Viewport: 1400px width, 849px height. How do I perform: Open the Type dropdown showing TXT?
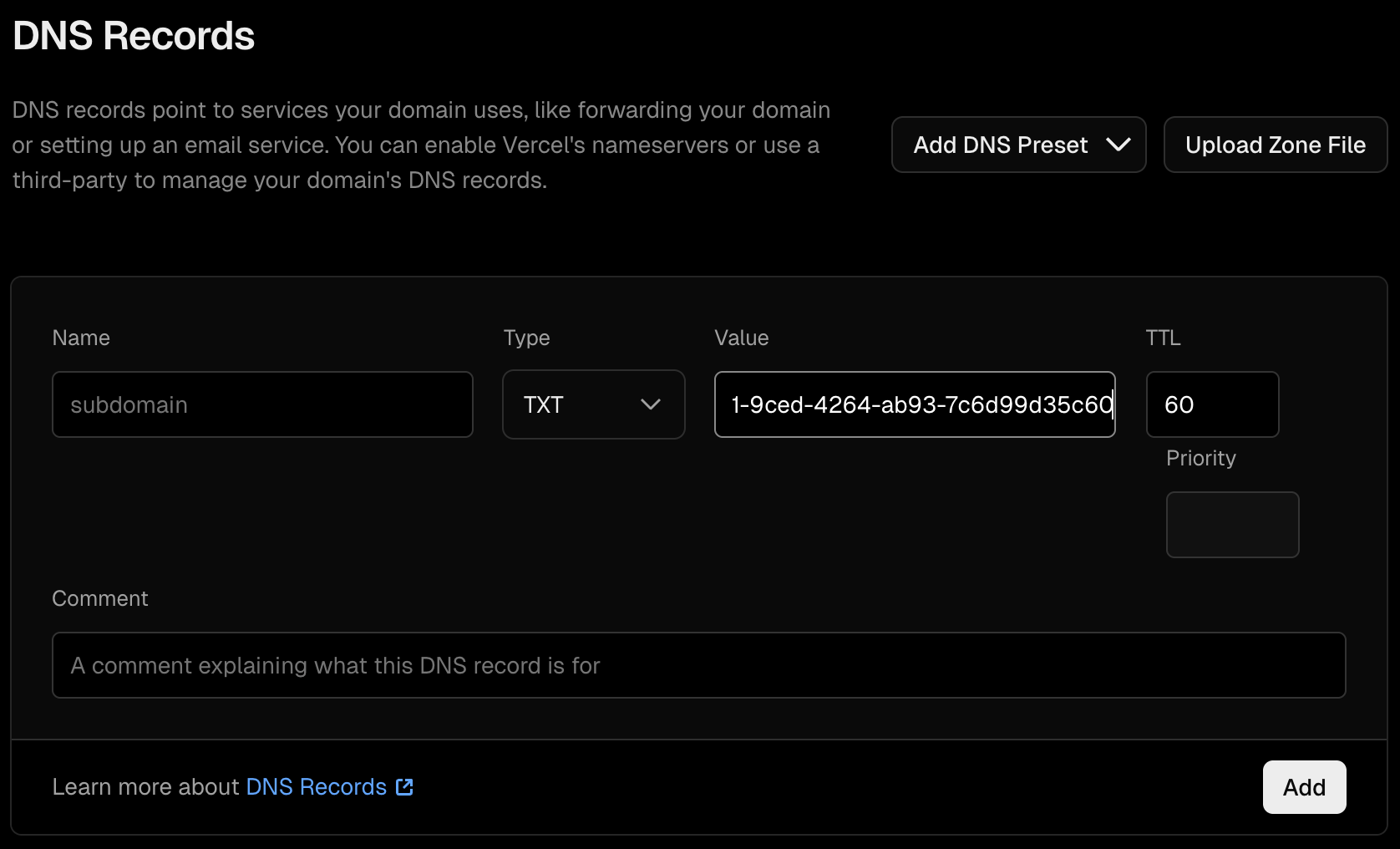point(593,404)
